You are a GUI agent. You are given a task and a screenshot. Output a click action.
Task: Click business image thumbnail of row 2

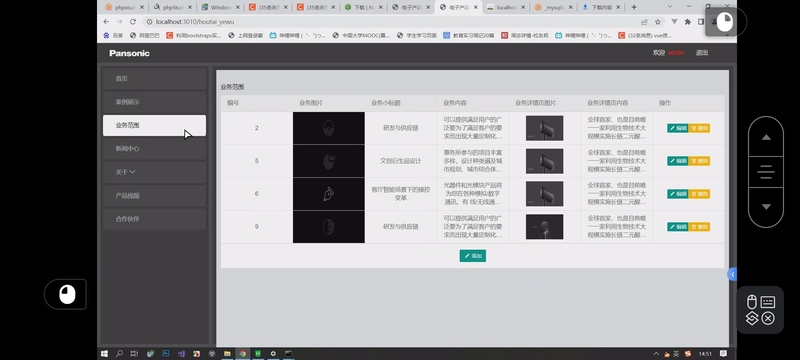[x=329, y=128]
